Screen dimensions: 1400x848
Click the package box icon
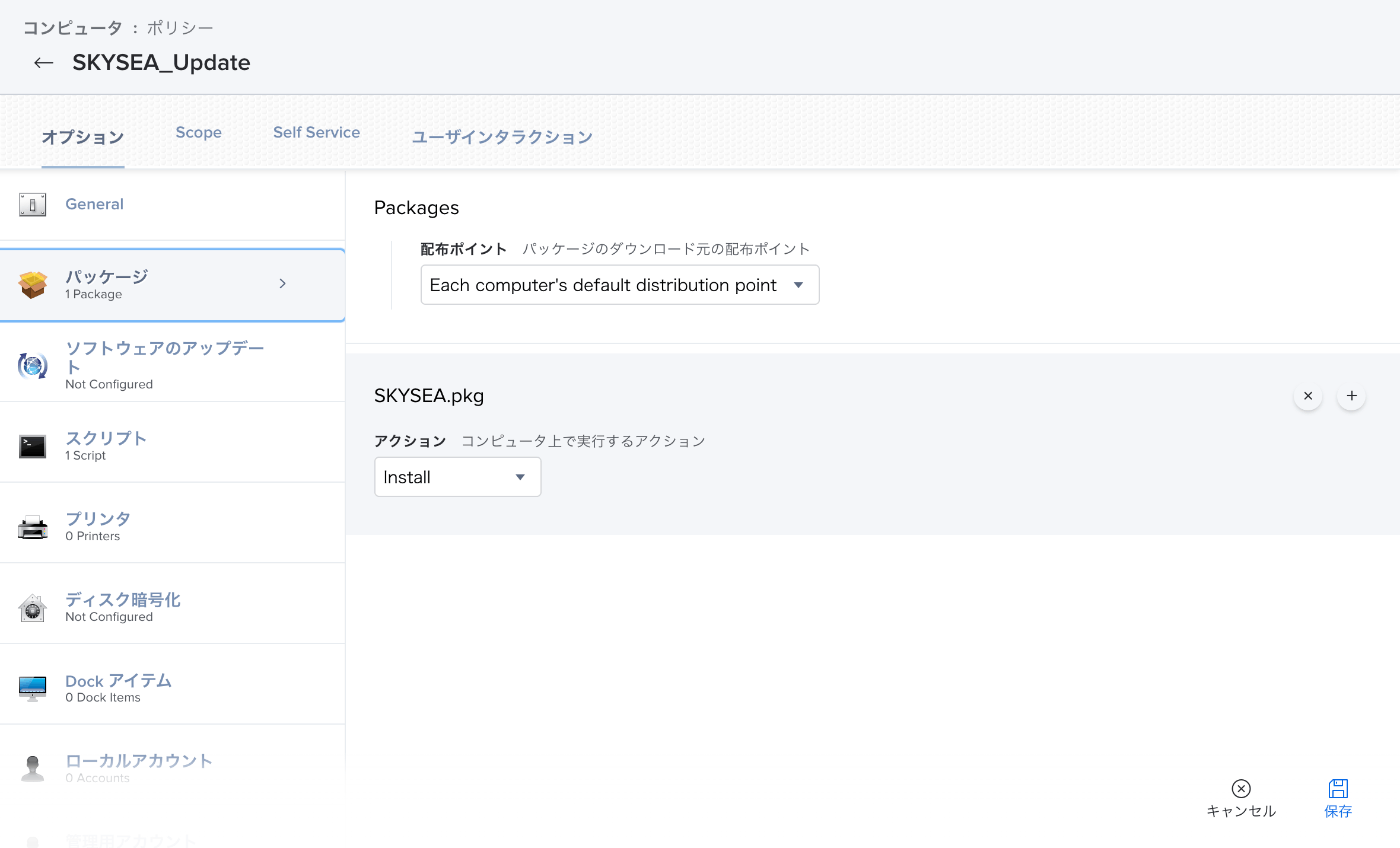tap(33, 285)
